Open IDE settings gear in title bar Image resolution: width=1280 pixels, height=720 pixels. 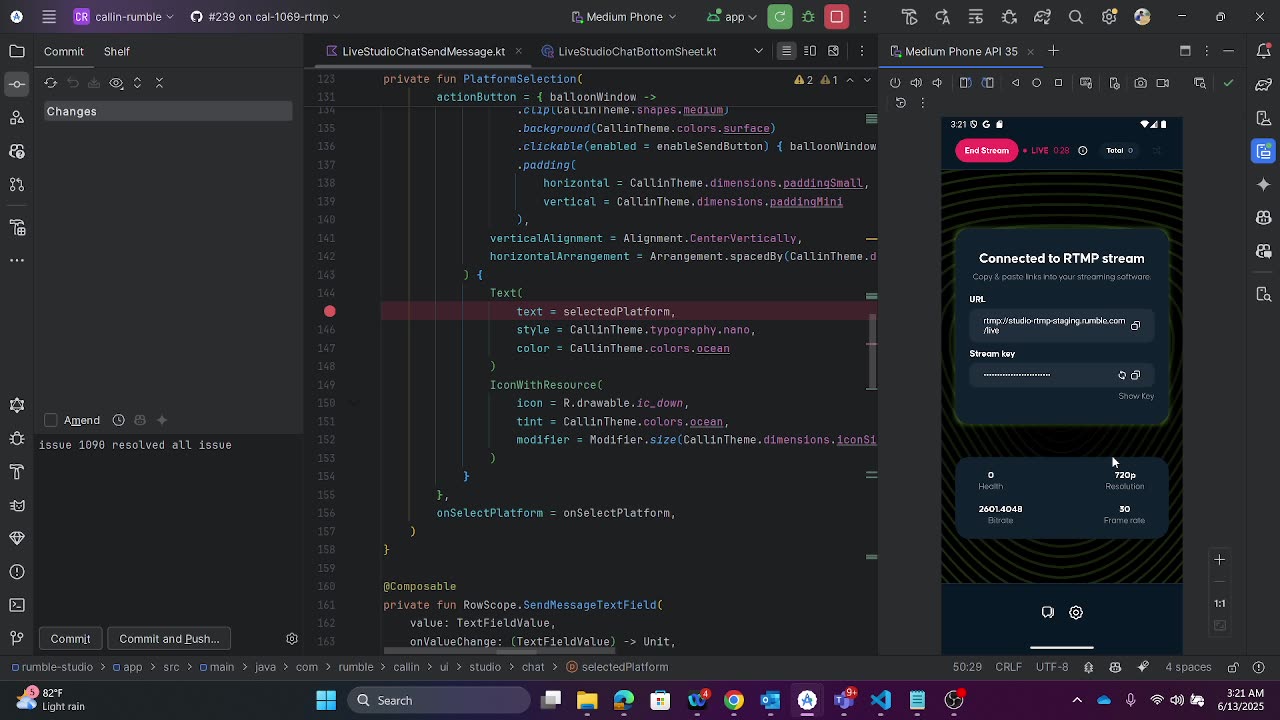click(x=1109, y=17)
